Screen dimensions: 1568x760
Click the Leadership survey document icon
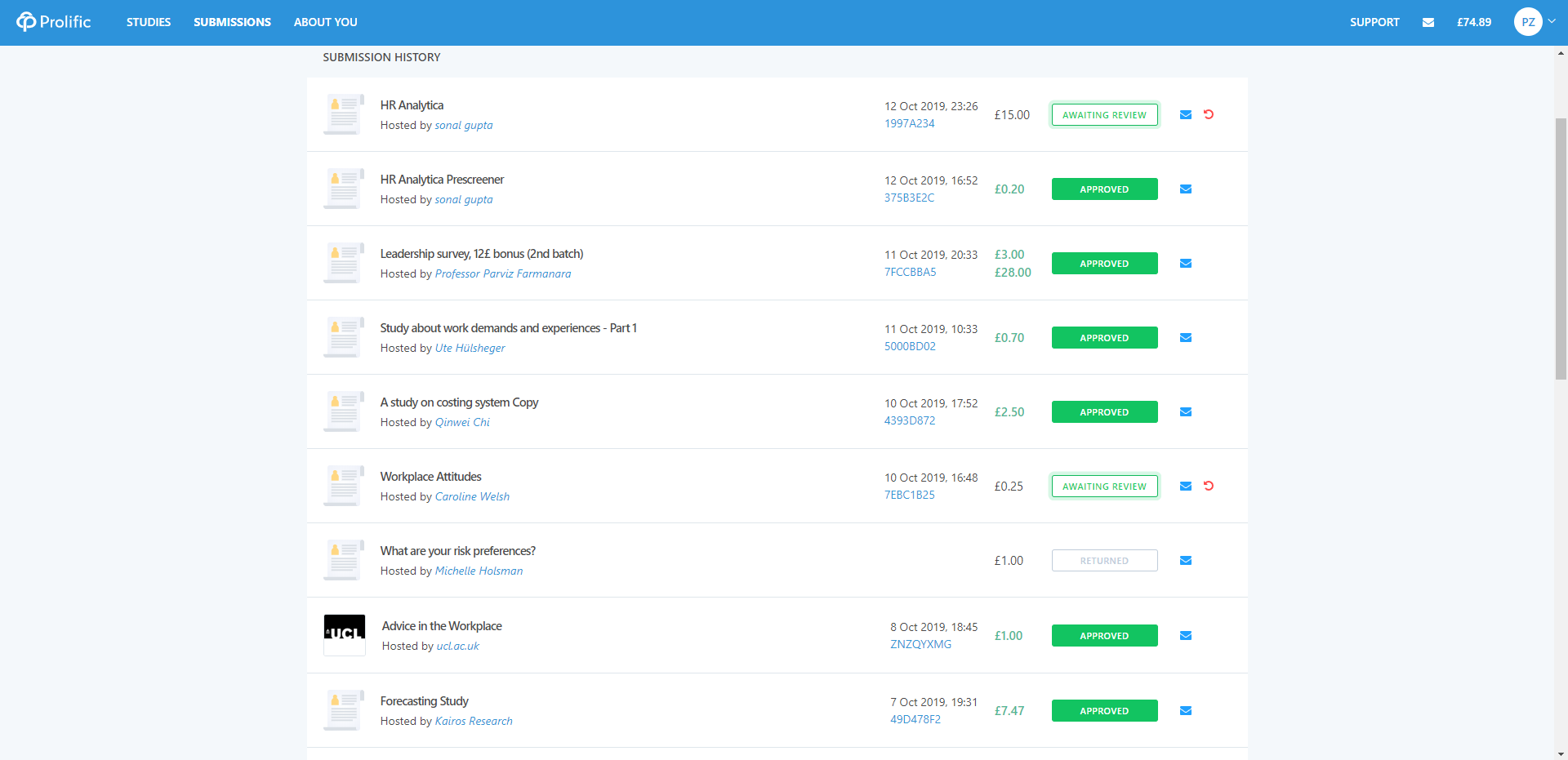pos(345,263)
